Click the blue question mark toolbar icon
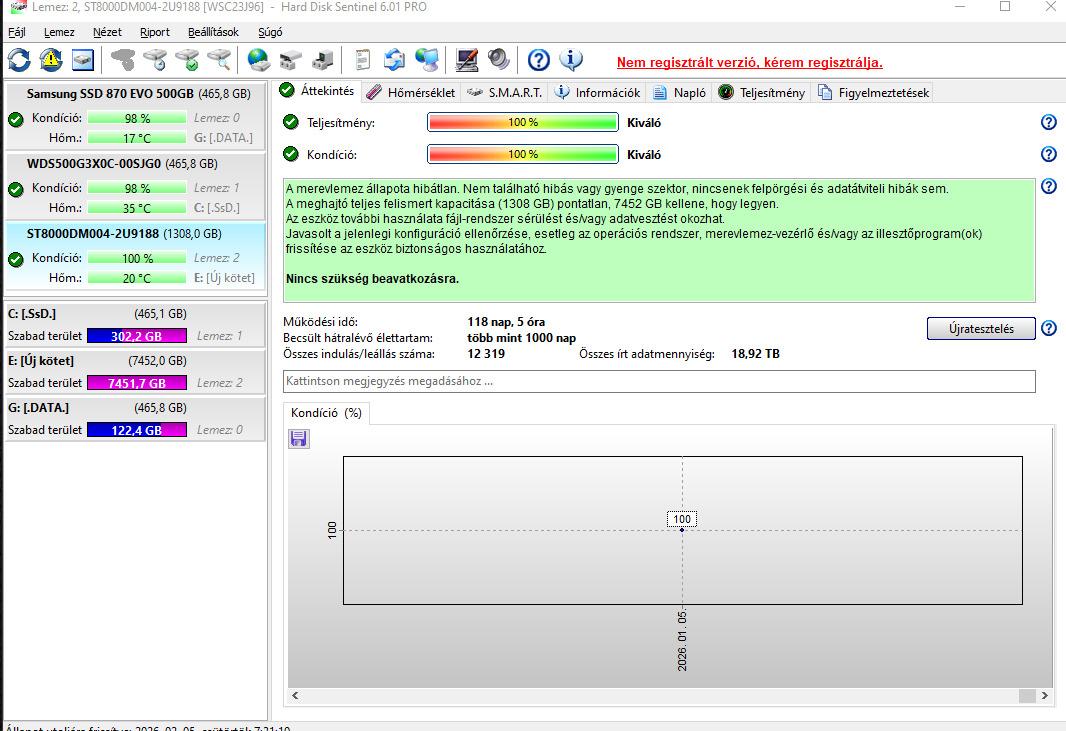Viewport: 1066px width, 731px height. [x=539, y=60]
